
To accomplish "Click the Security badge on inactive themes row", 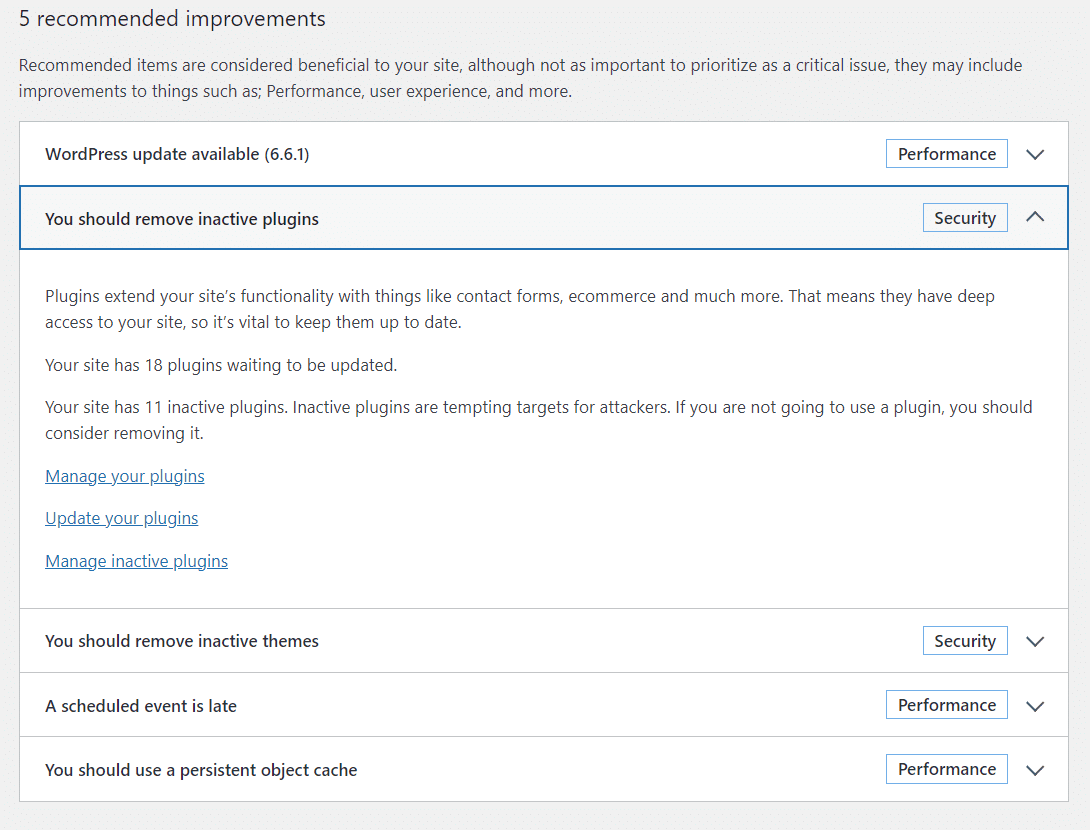I will pyautogui.click(x=965, y=640).
